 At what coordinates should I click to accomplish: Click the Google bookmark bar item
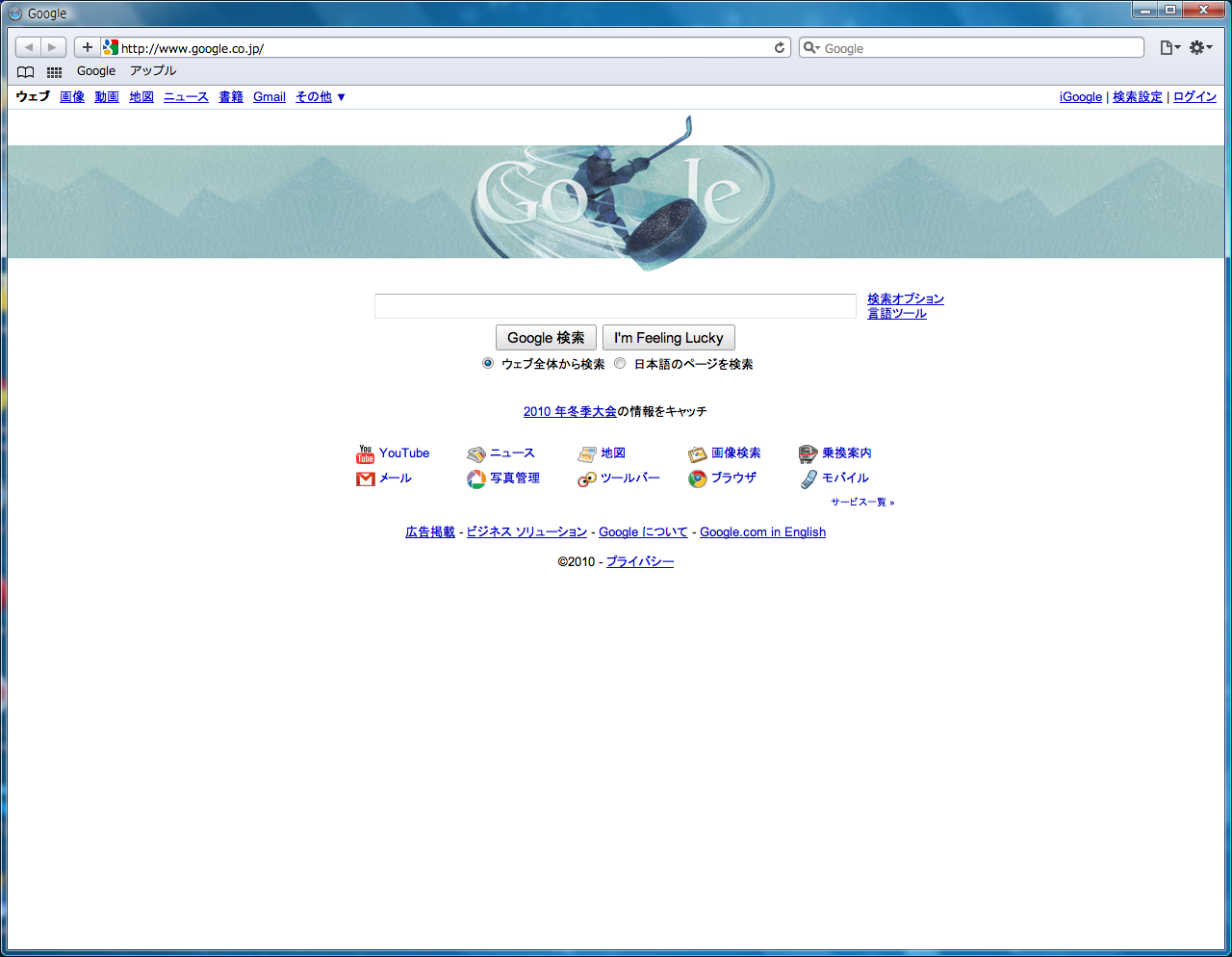[96, 71]
